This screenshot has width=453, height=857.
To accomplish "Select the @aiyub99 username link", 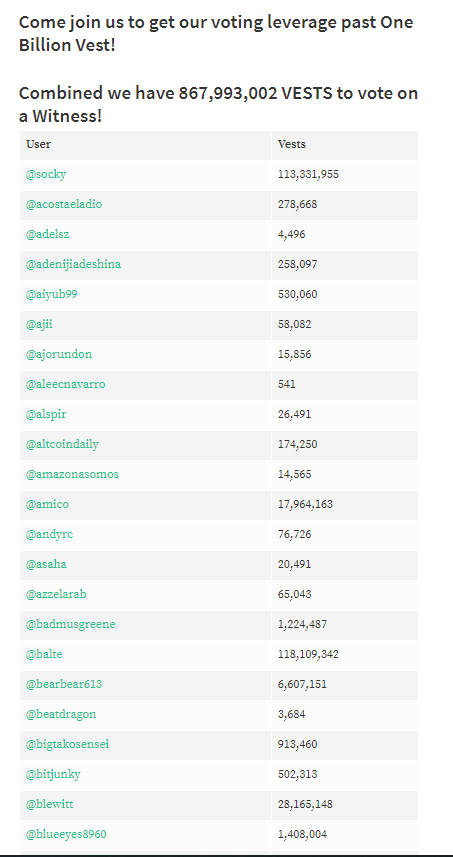I will [51, 295].
